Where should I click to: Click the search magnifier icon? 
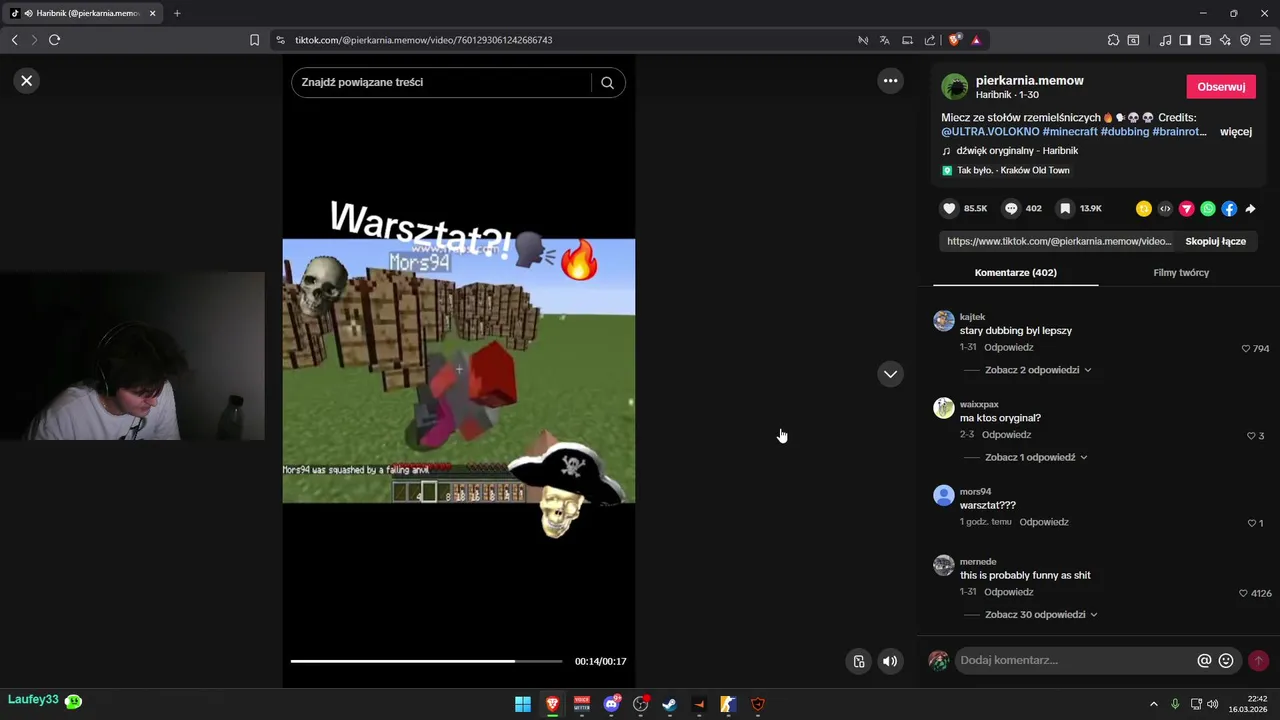pyautogui.click(x=607, y=83)
